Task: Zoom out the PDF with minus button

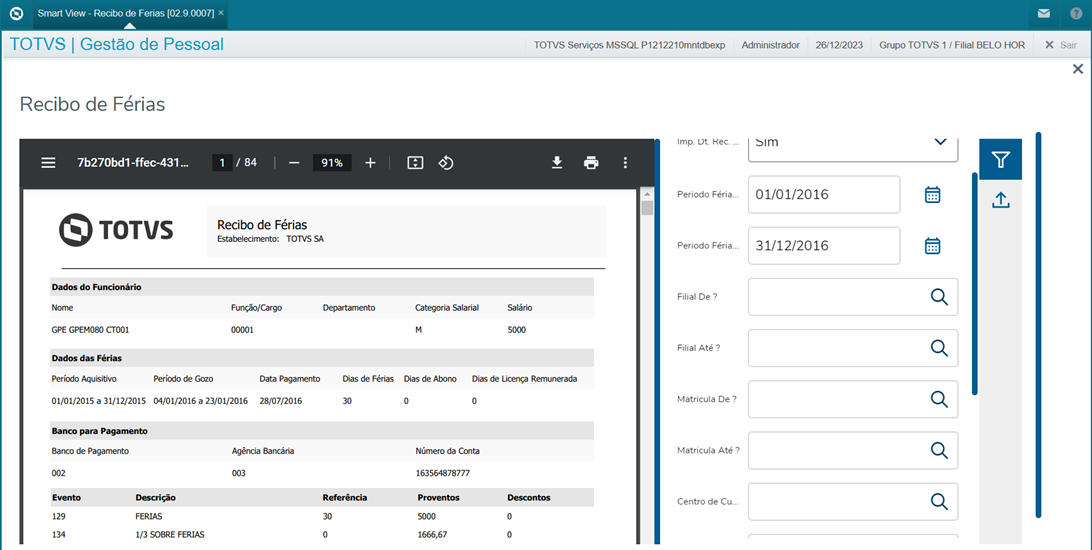Action: pos(294,163)
